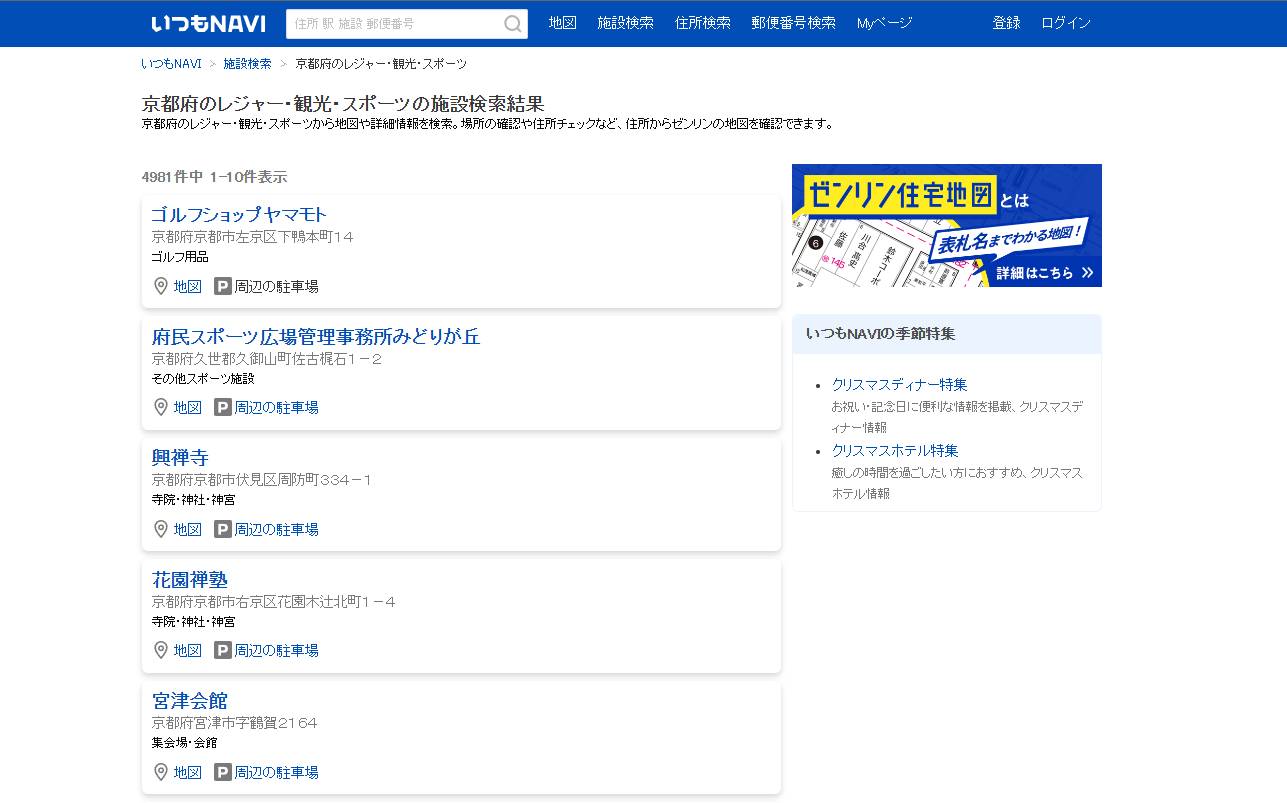
Task: Click the parking P icon for 府民スポーツ広場管理事務所みどりが丘
Action: coord(223,407)
